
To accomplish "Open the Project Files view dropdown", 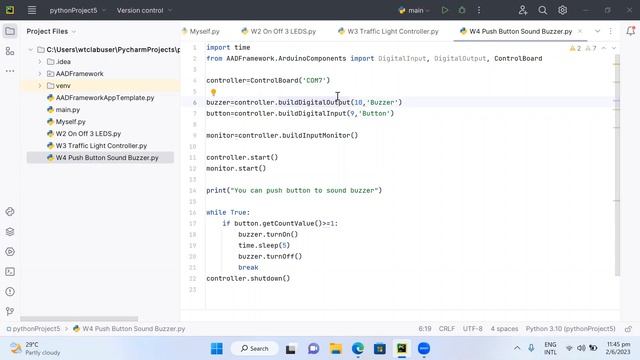I will (x=51, y=31).
